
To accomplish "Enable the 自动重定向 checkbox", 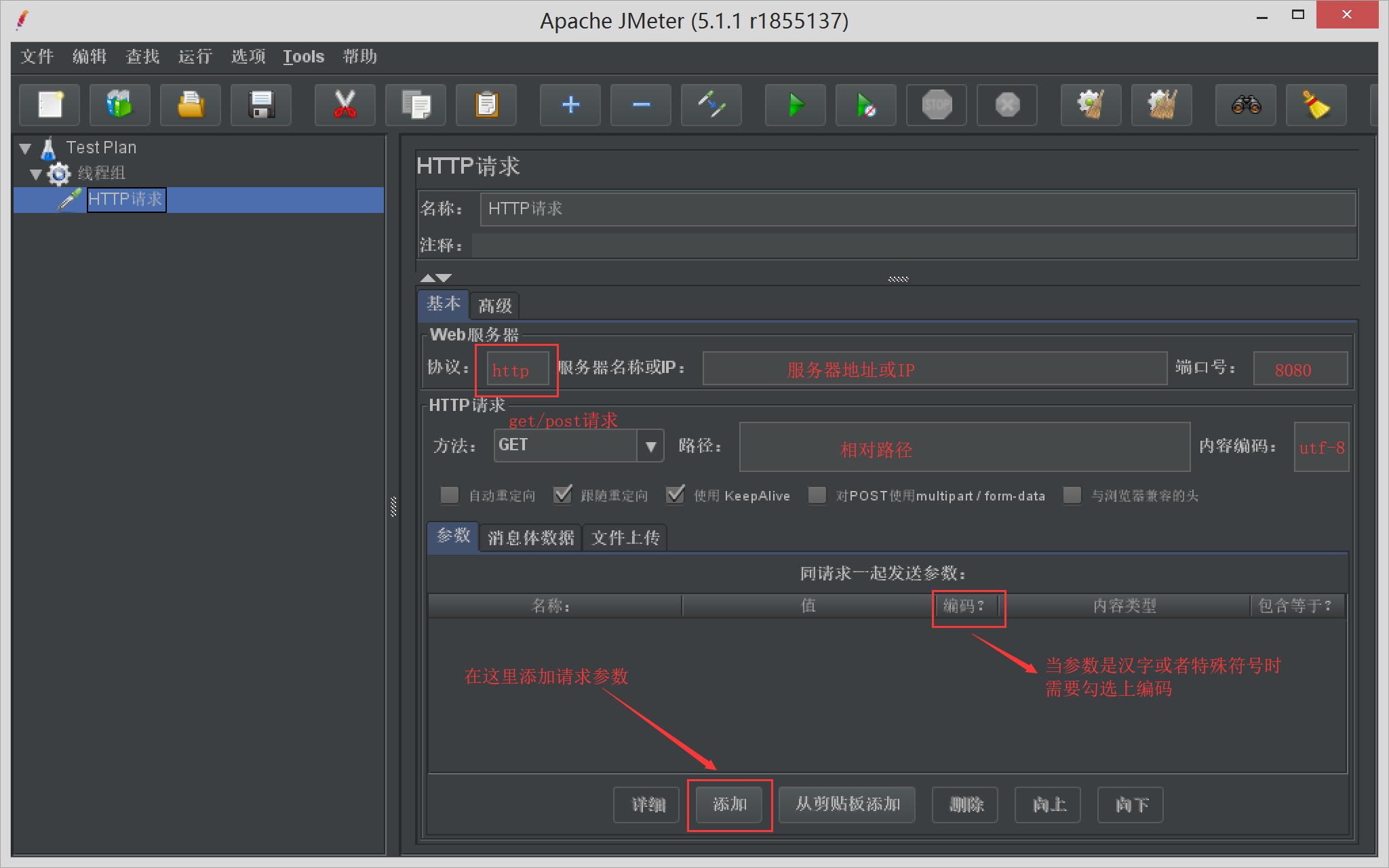I will [x=450, y=495].
